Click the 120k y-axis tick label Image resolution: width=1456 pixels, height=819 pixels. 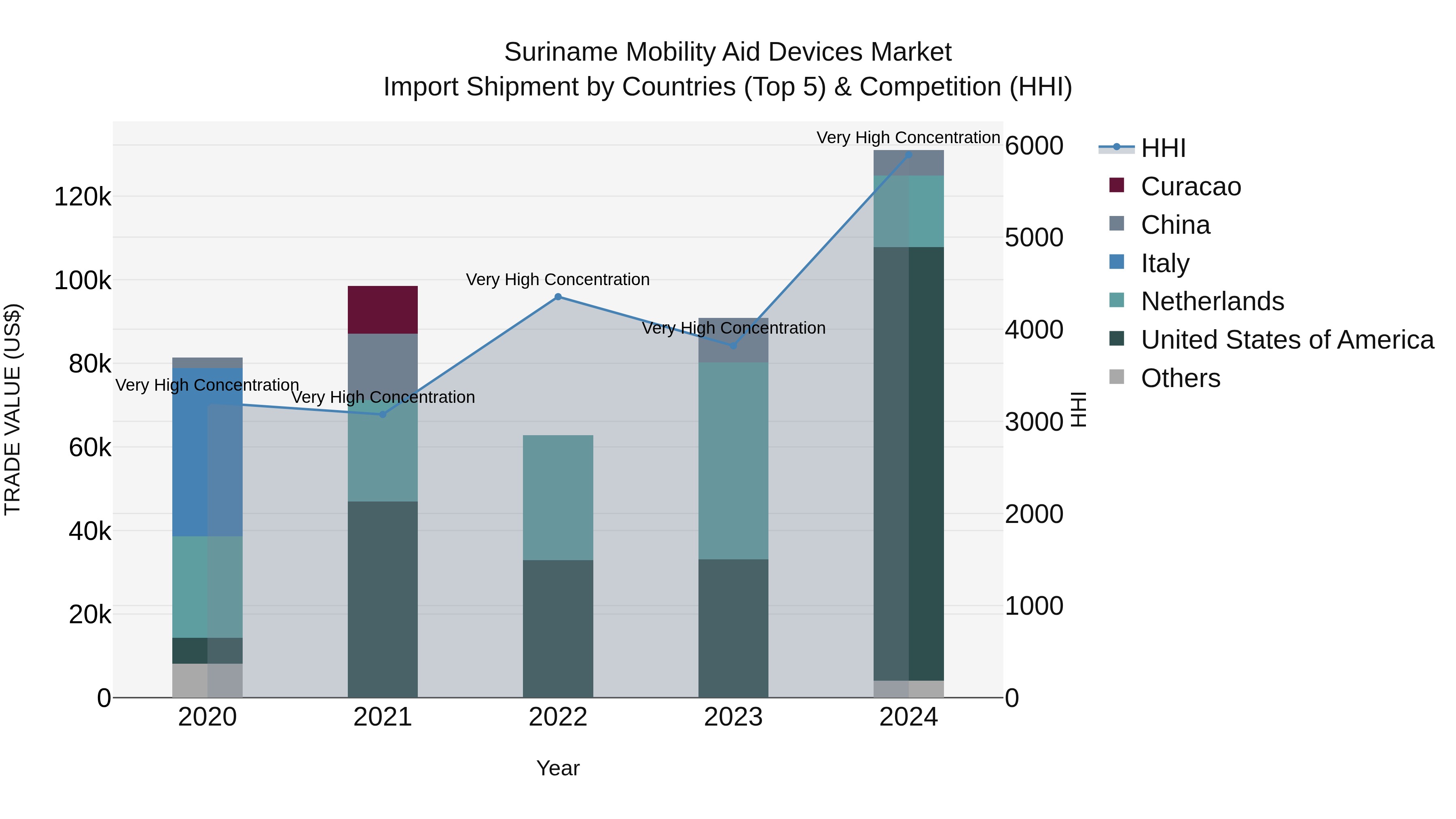(x=83, y=197)
